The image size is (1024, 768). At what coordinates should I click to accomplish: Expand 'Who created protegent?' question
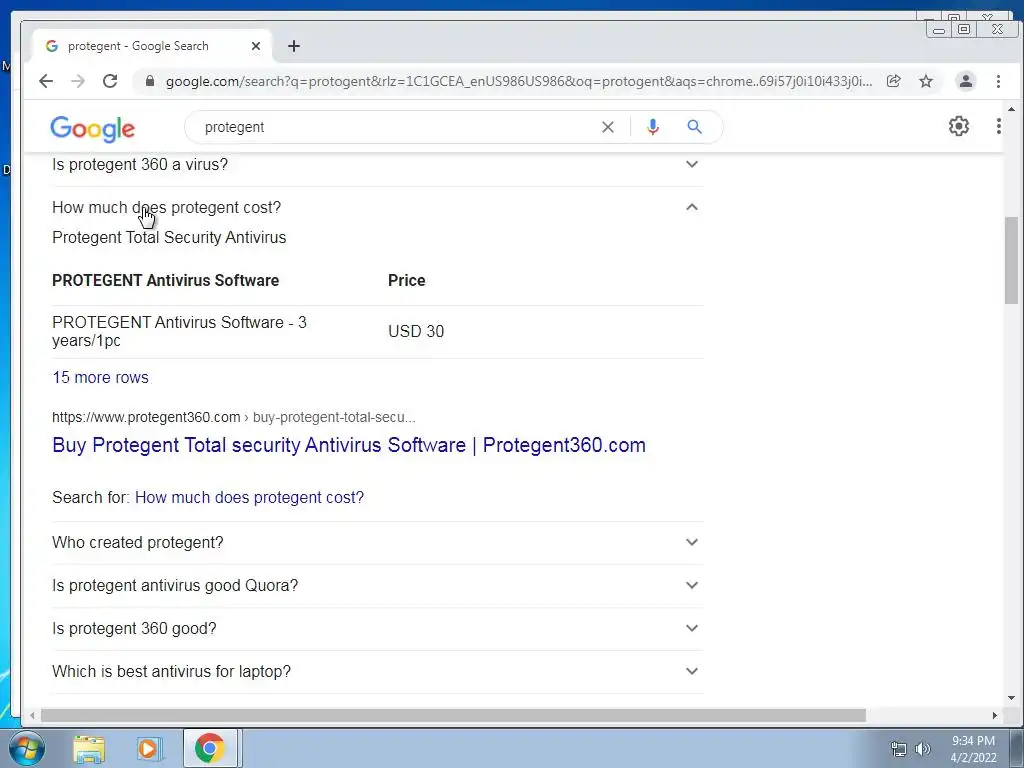click(377, 543)
